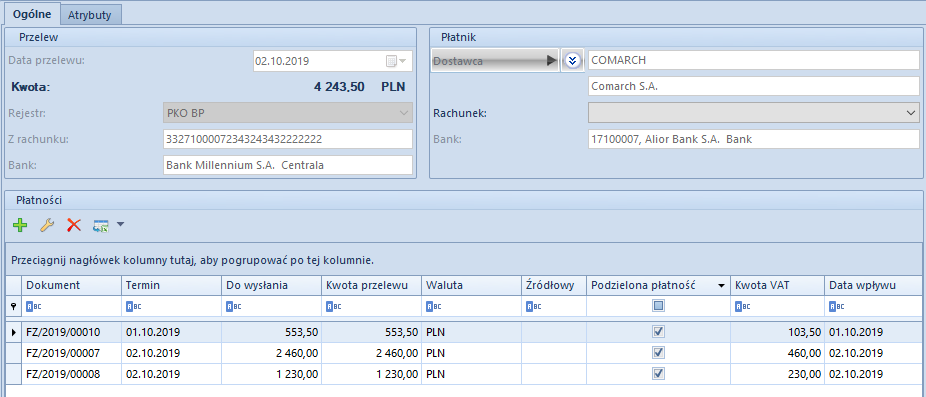Click the export to spreadsheet icon
Image resolution: width=926 pixels, height=397 pixels.
click(x=101, y=225)
